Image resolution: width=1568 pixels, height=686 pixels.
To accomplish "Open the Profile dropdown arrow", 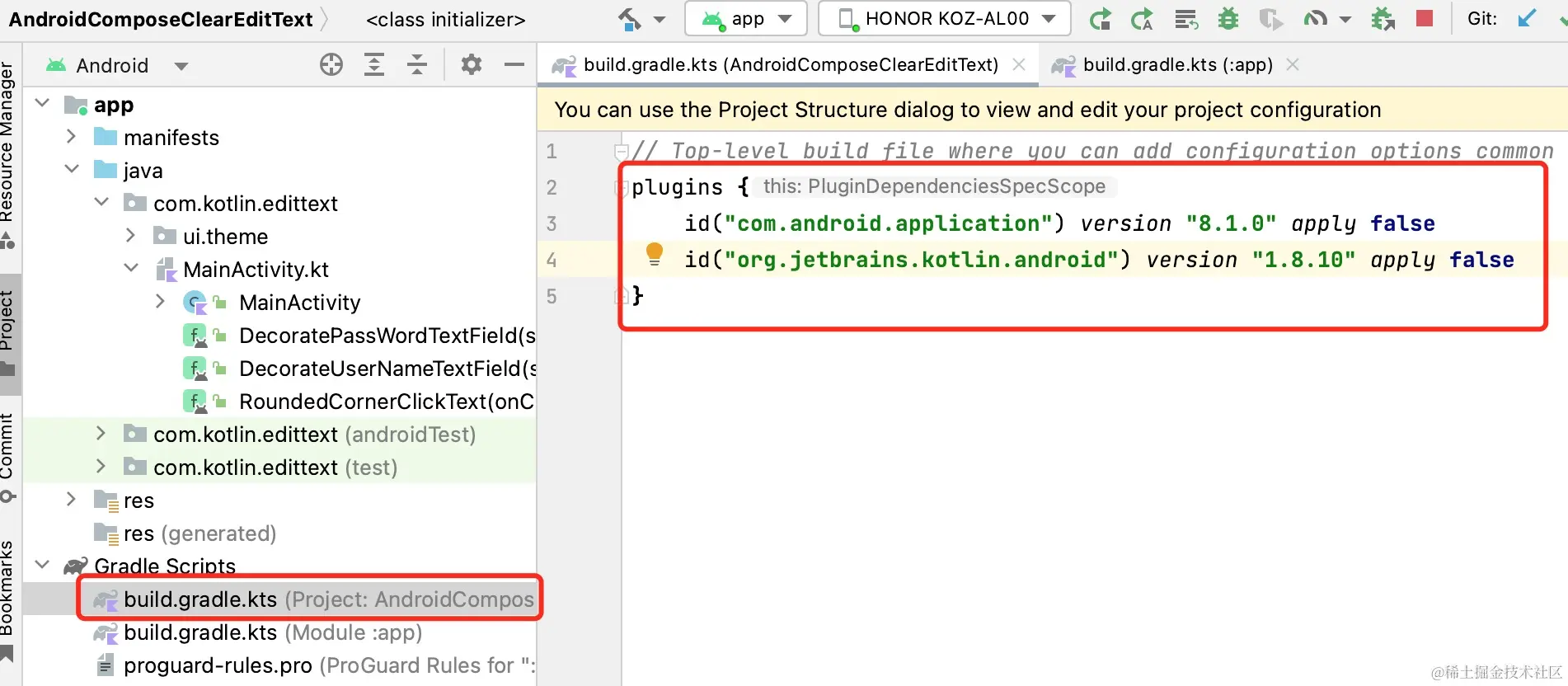I will point(1345,20).
